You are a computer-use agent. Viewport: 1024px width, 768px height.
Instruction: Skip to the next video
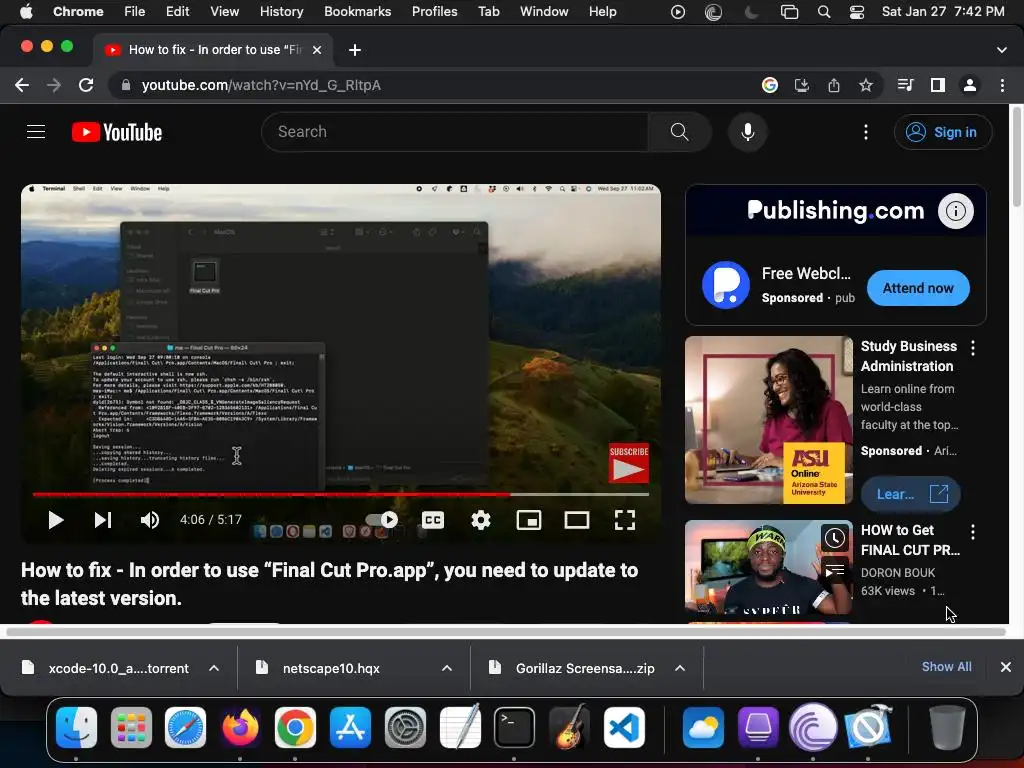[x=103, y=520]
